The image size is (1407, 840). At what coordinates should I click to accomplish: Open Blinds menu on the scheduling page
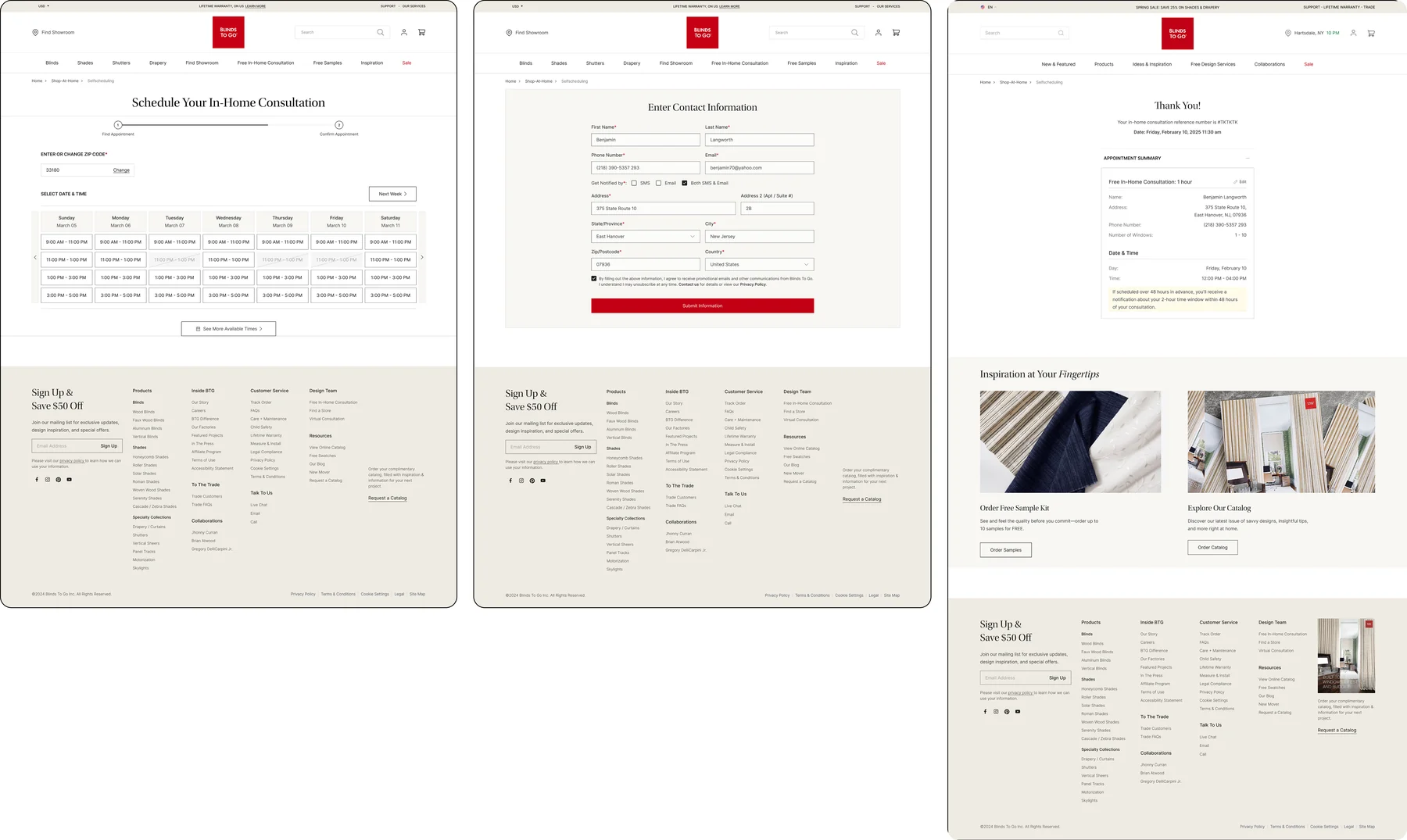coord(52,63)
